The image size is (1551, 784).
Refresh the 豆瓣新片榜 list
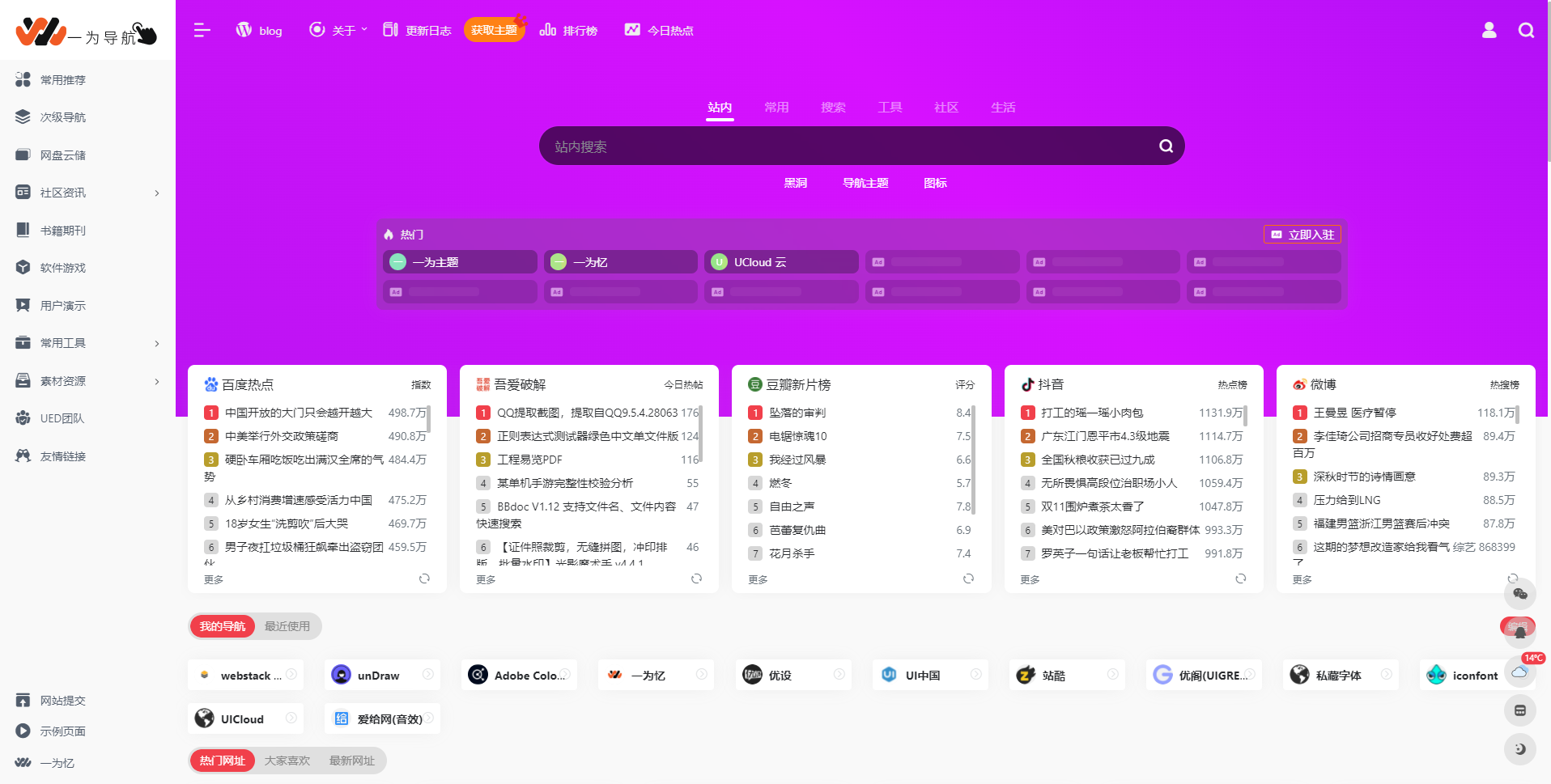(968, 578)
